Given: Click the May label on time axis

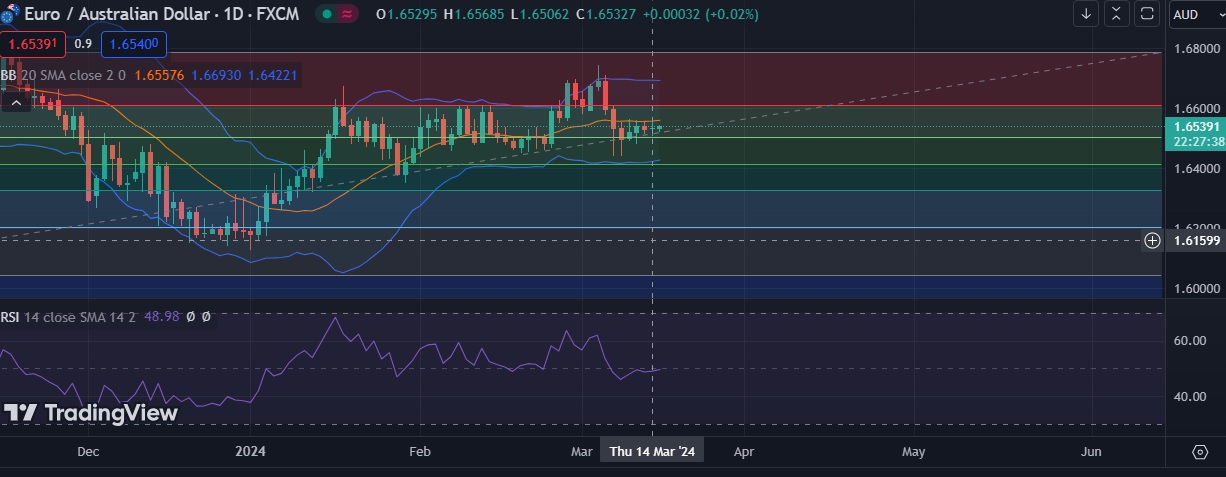Looking at the screenshot, I should pos(914,452).
